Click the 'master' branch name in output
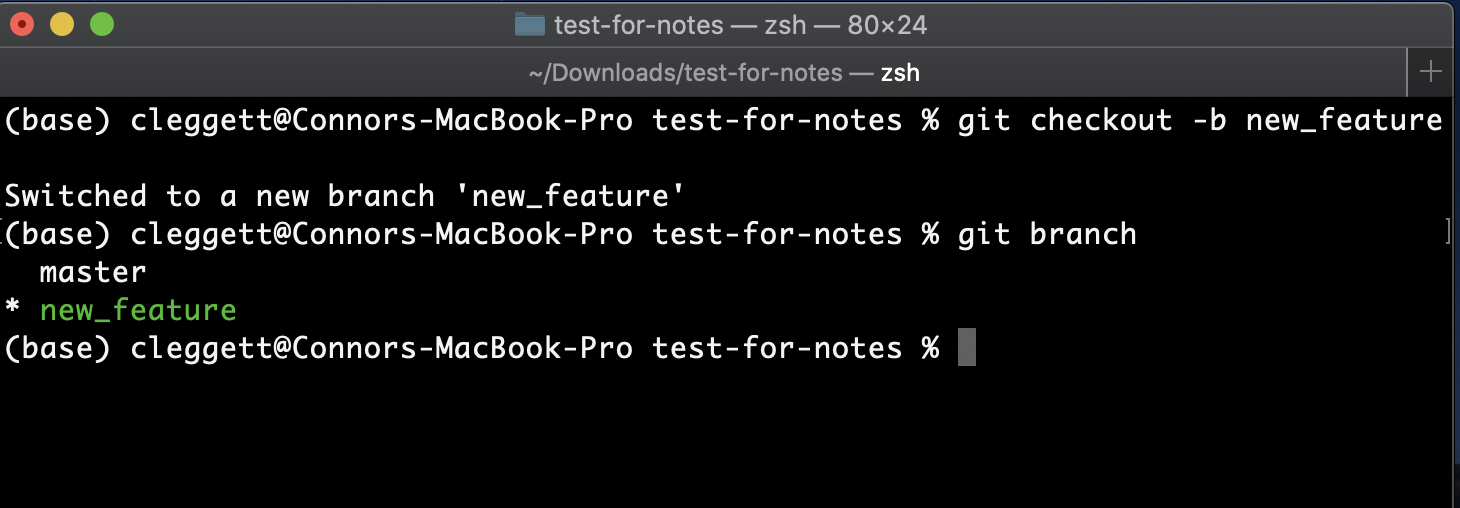The width and height of the screenshot is (1460, 508). pos(93,272)
